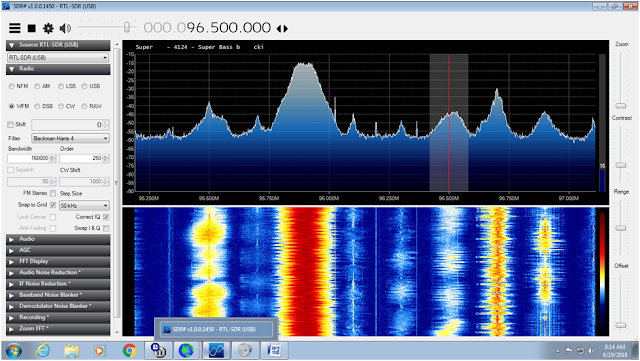The height and width of the screenshot is (361, 640).
Task: Open Internet Explorer from the taskbar
Action: 43,350
